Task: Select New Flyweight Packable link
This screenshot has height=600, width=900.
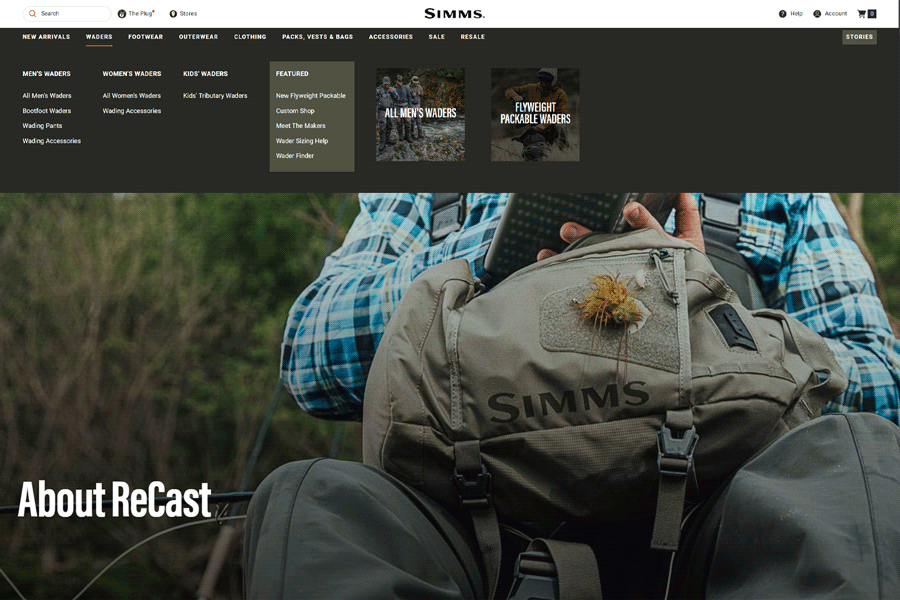Action: pyautogui.click(x=311, y=96)
